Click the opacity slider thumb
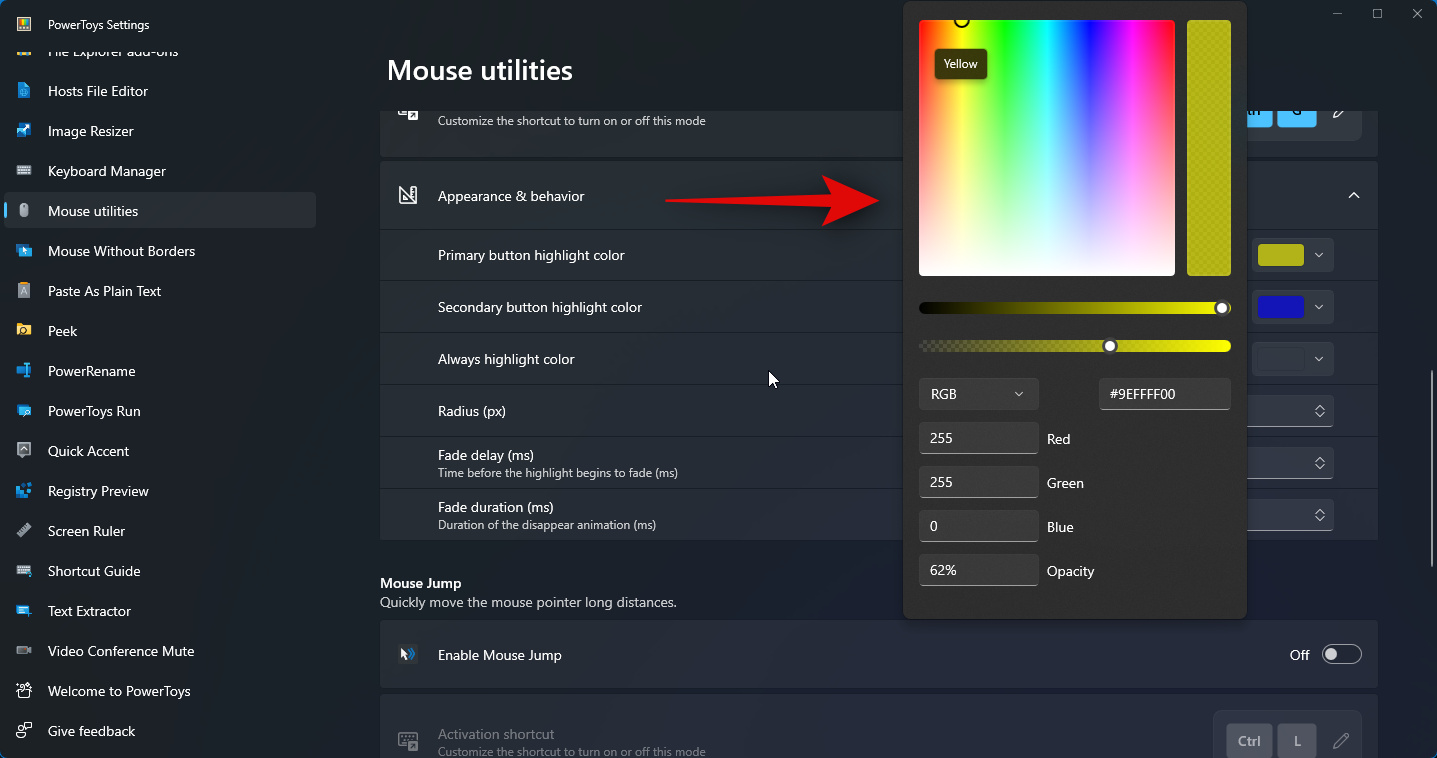Viewport: 1437px width, 758px height. (x=1110, y=346)
